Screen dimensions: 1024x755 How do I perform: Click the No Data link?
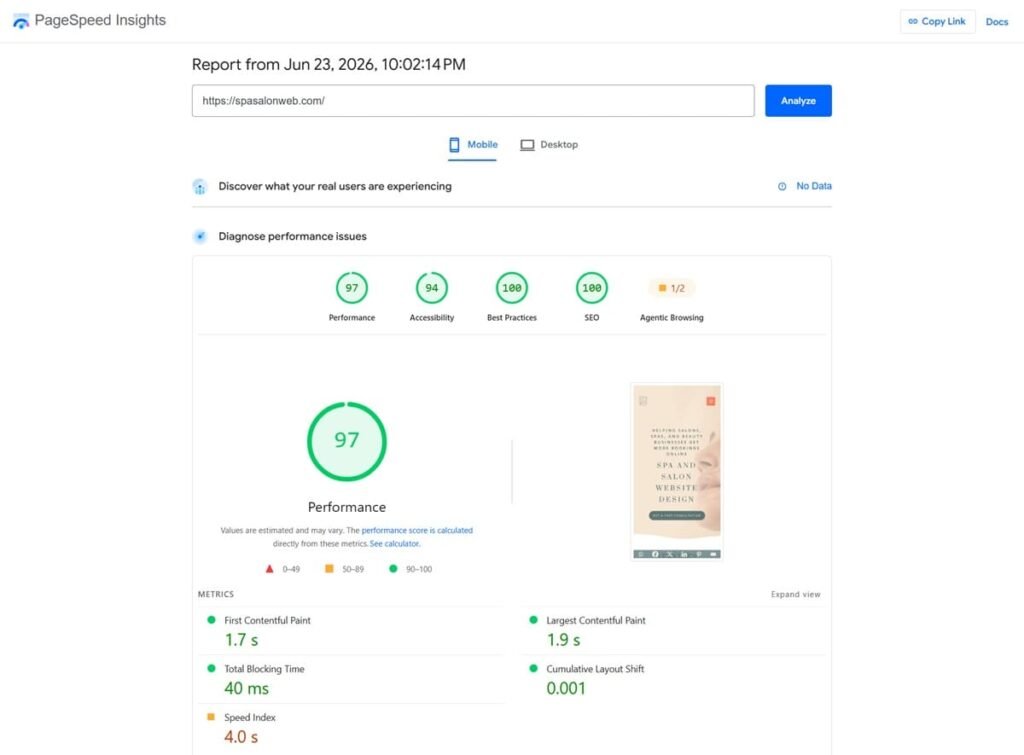pyautogui.click(x=814, y=186)
